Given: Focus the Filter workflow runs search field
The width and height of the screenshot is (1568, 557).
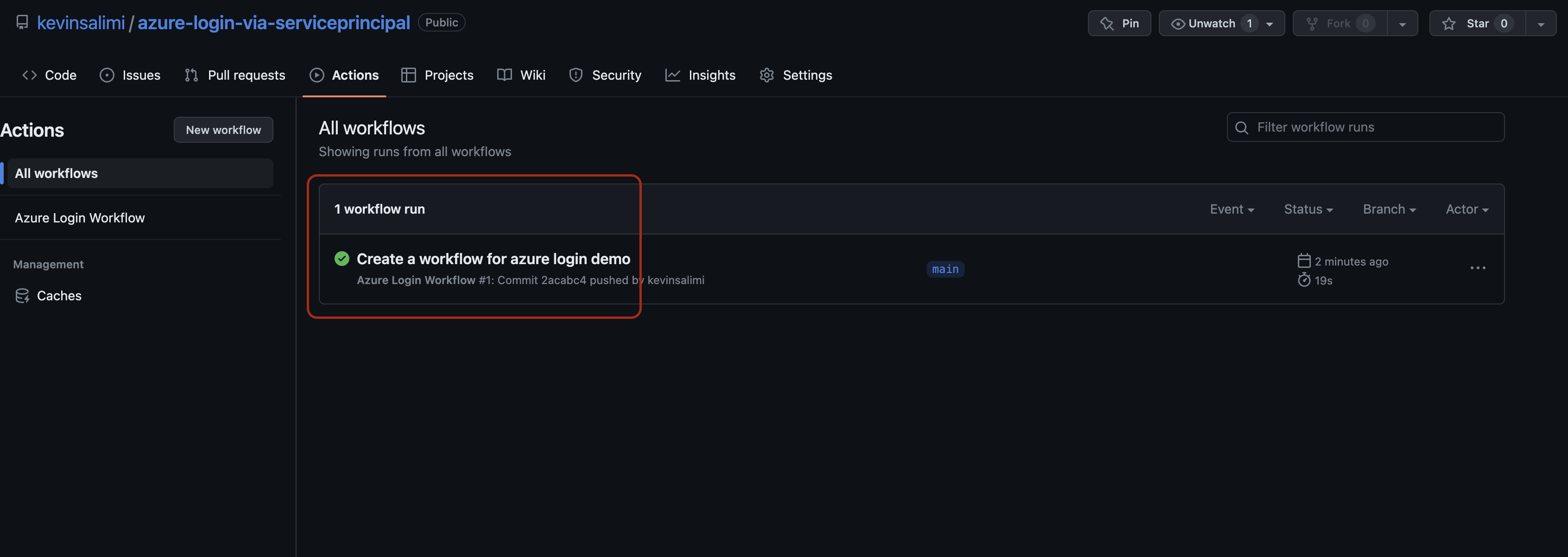Looking at the screenshot, I should pos(1366,127).
